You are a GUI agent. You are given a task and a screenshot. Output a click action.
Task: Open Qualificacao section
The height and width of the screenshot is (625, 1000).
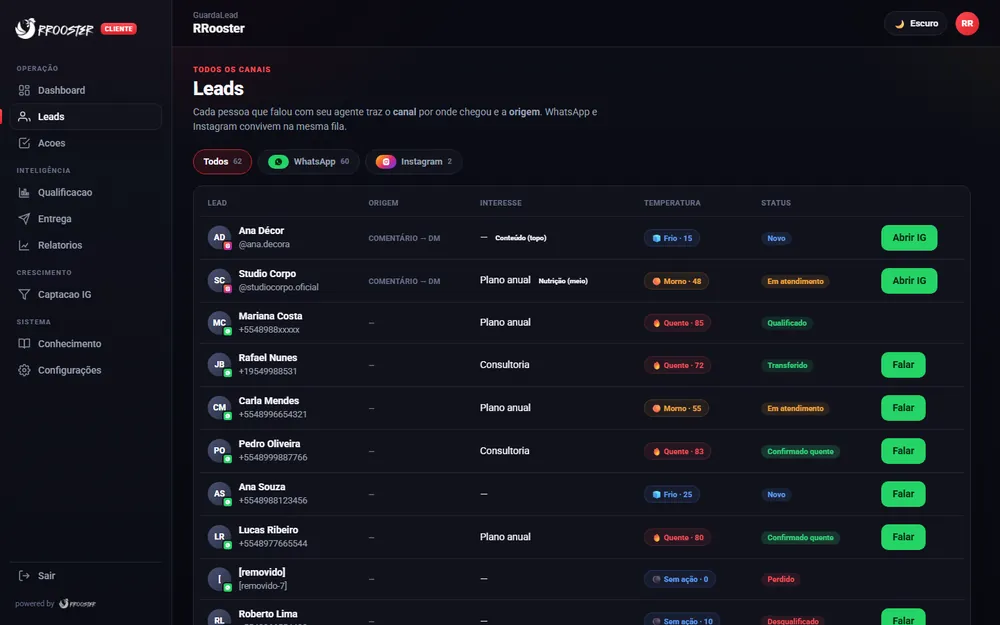coord(85,192)
